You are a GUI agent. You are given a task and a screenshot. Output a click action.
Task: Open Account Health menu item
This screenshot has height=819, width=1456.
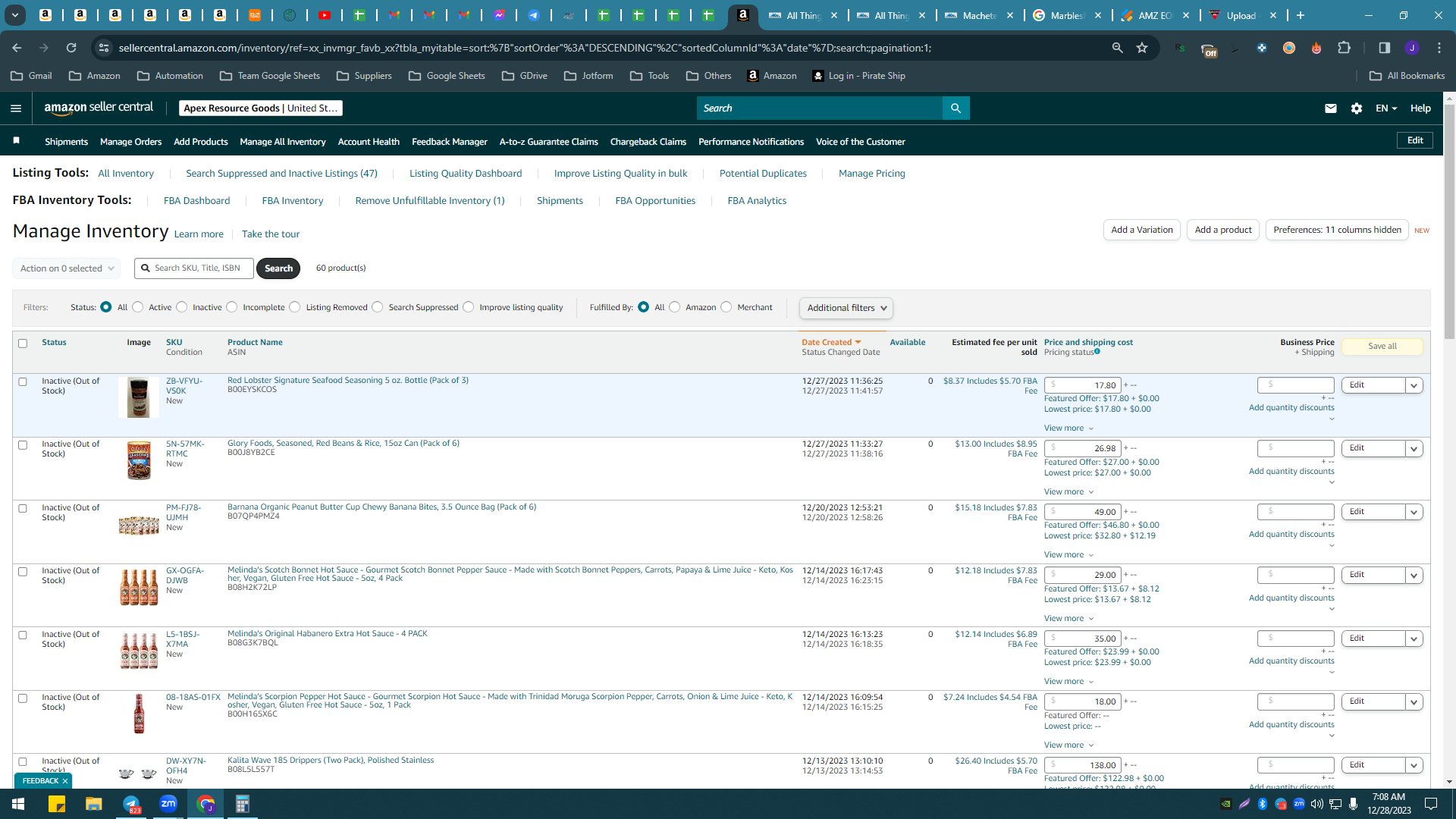coord(369,142)
